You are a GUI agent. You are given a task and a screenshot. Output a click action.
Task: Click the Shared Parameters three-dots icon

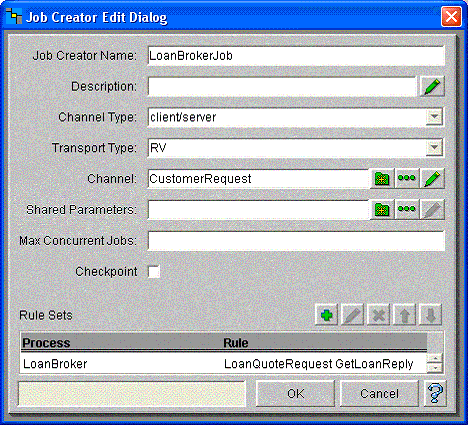[x=407, y=210]
